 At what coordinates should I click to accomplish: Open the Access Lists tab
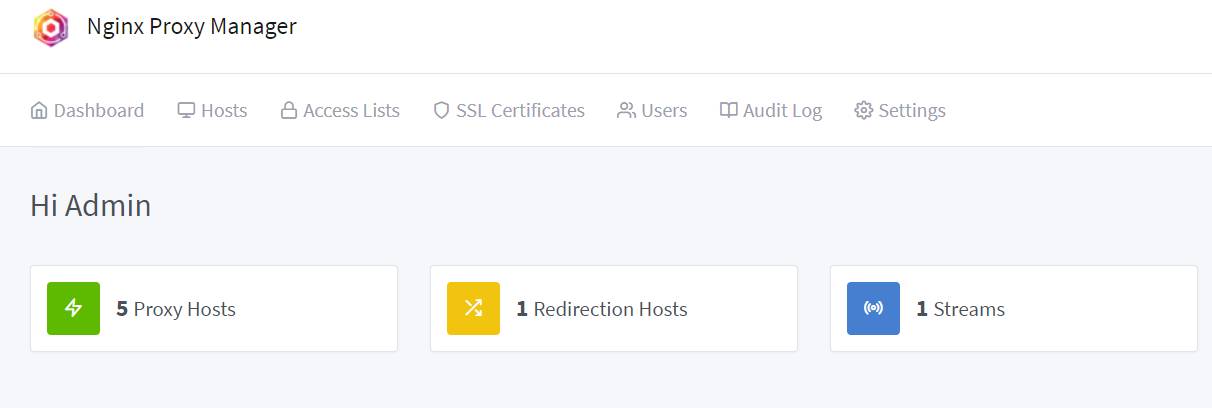(351, 111)
